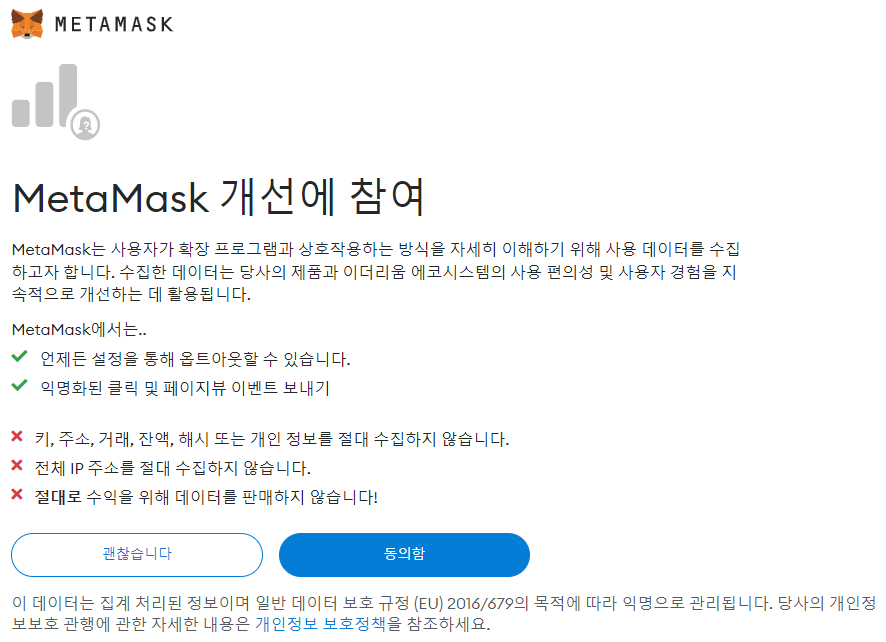The width and height of the screenshot is (886, 642).
Task: Open the 개인정보 보호정책 privacy policy link
Action: [x=320, y=624]
